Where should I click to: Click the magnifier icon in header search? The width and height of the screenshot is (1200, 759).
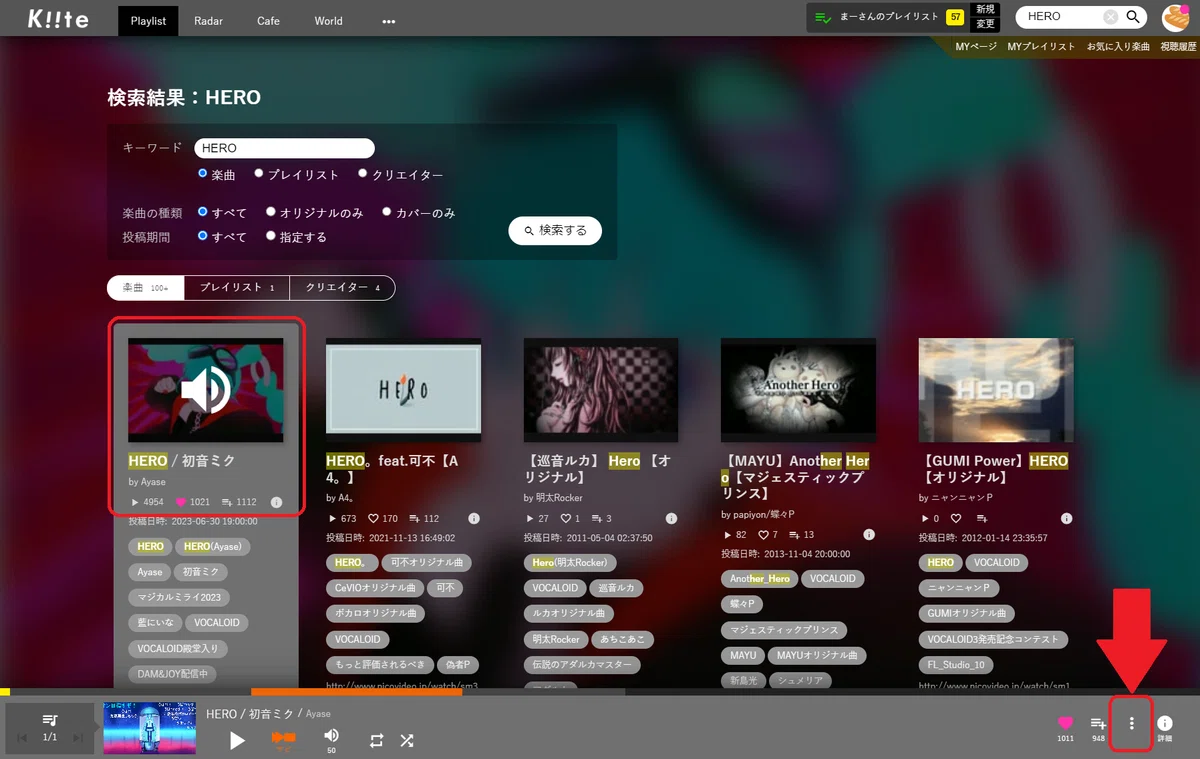tap(1133, 17)
